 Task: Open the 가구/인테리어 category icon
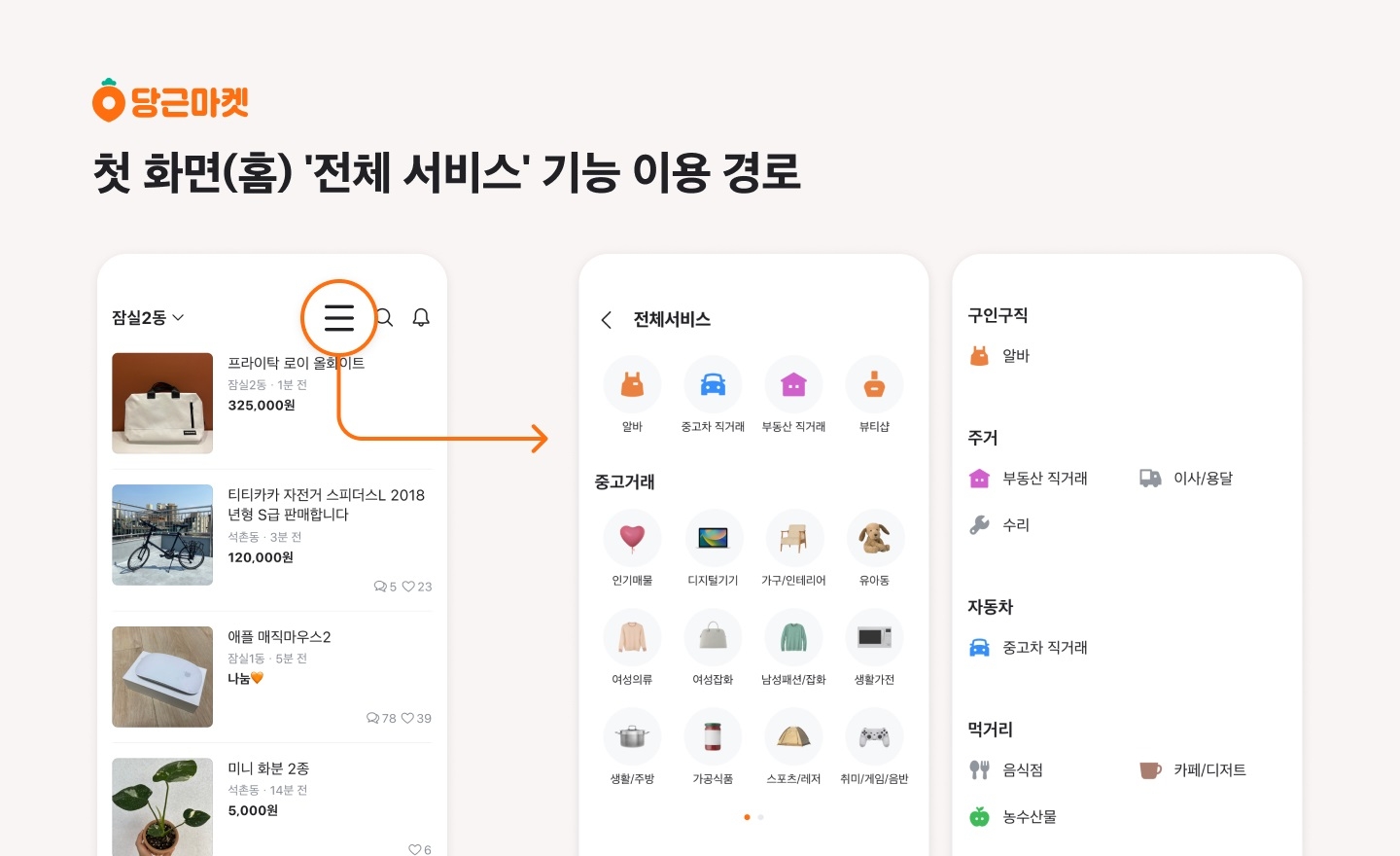pos(794,538)
